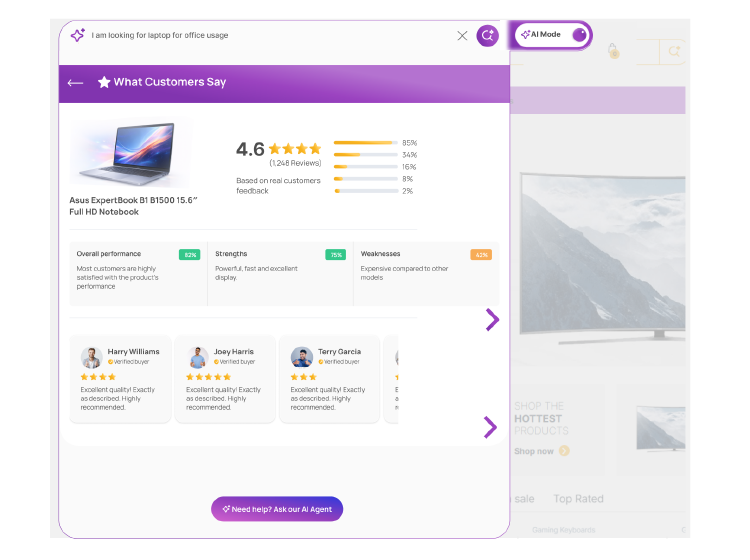The width and height of the screenshot is (750, 560).
Task: Open the Weaknesses insight card
Action: 425,272
